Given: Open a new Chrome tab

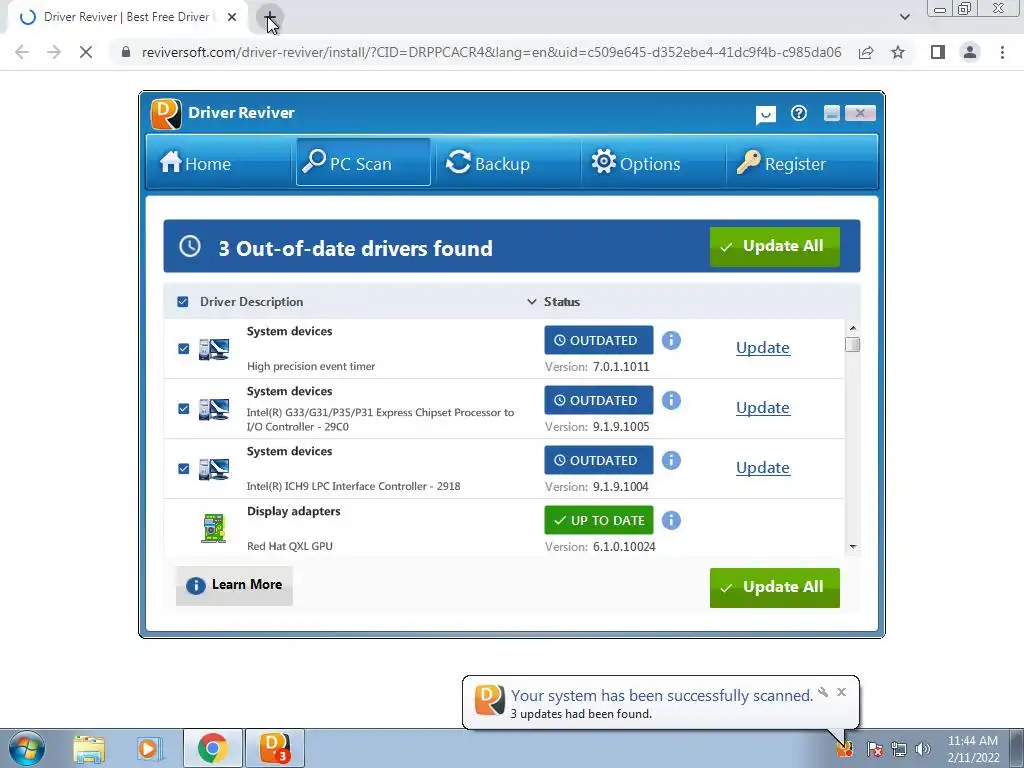Looking at the screenshot, I should 269,18.
